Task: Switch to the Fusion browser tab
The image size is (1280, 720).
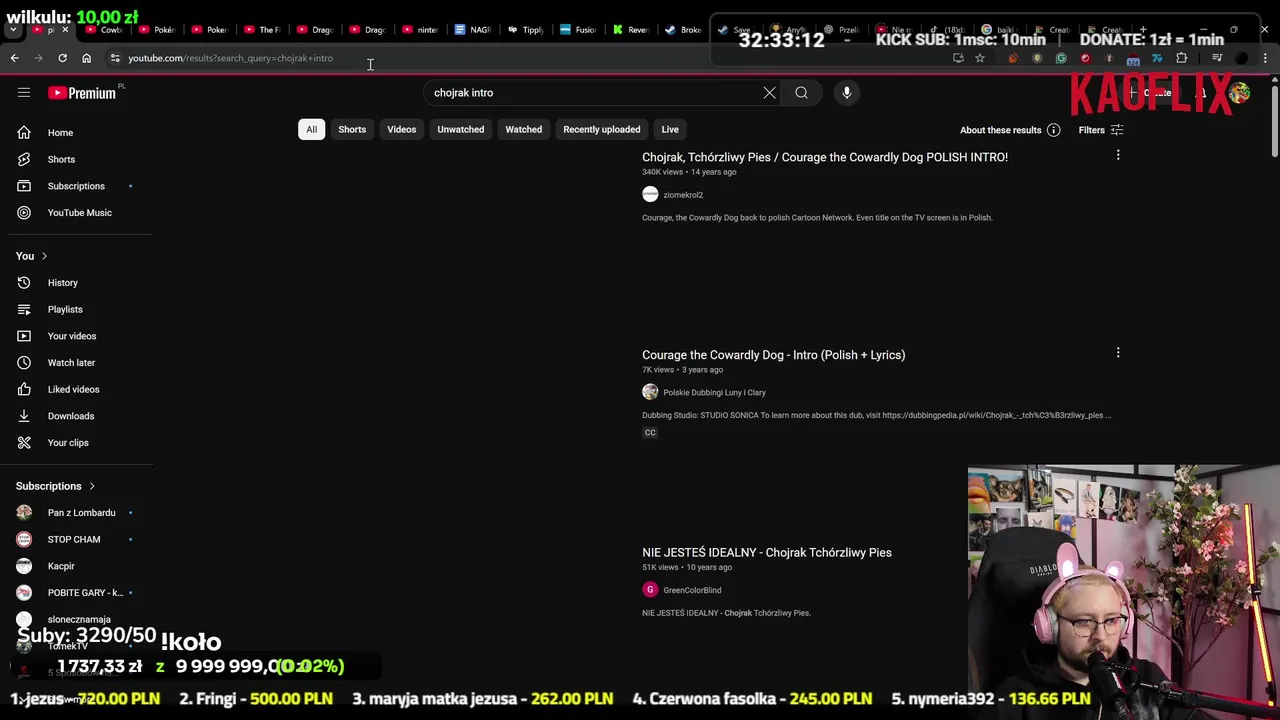Action: coord(578,30)
